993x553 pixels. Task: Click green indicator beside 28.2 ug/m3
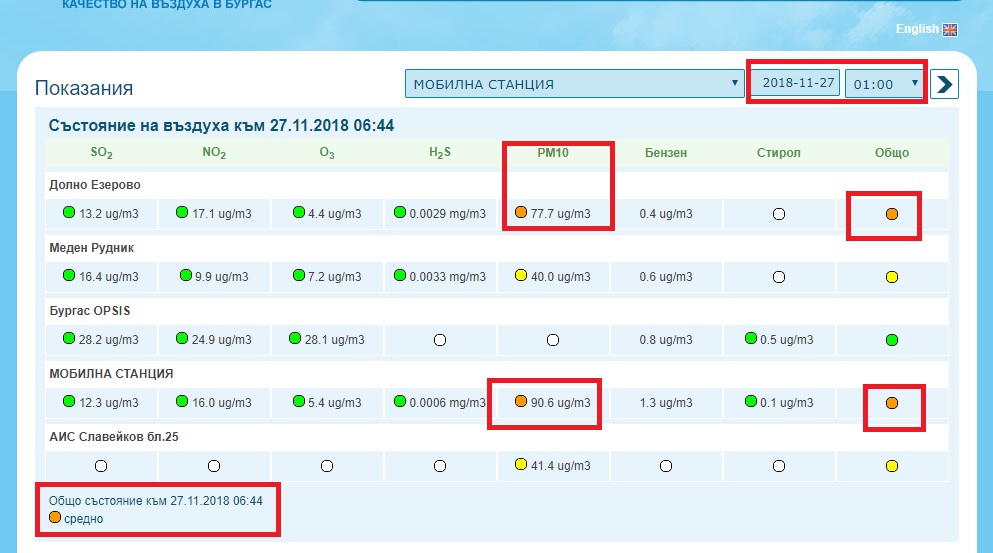tap(69, 338)
